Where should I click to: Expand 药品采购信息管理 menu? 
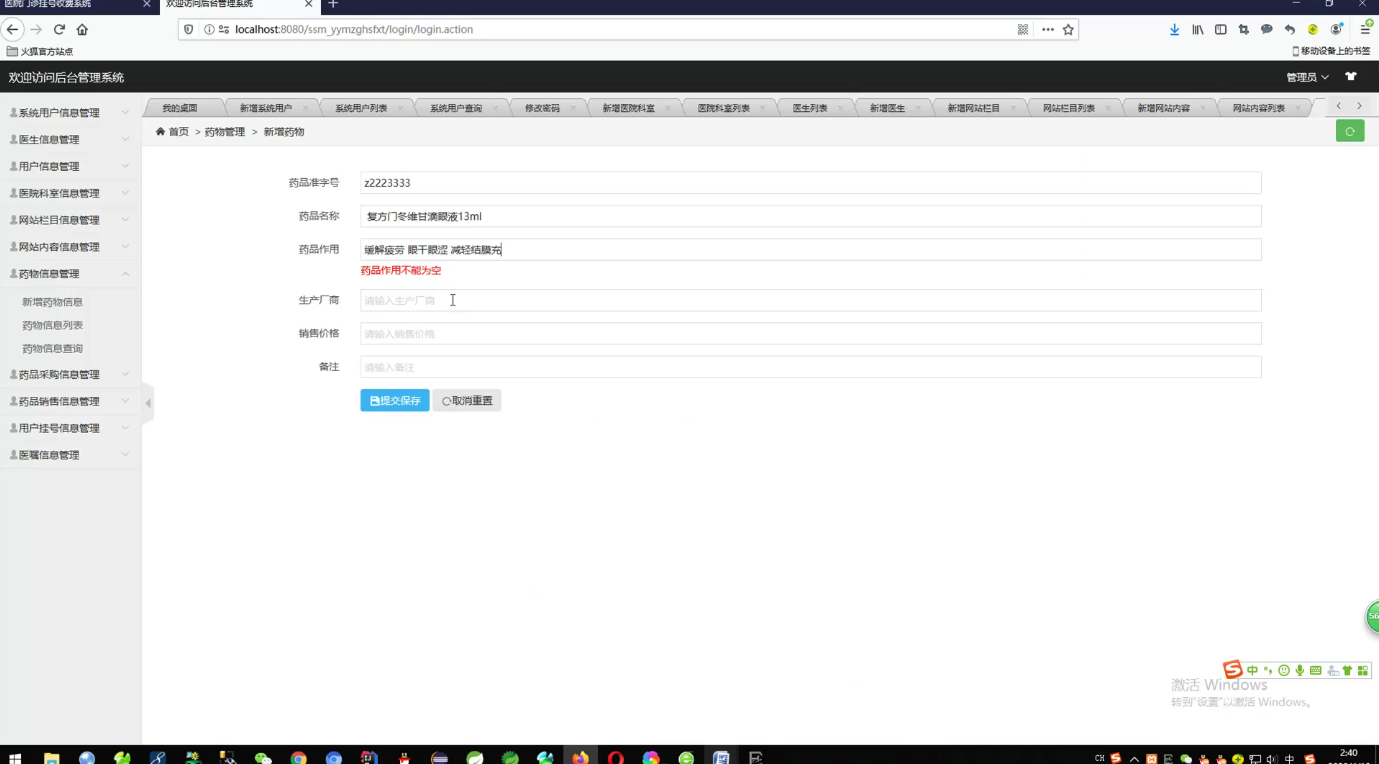pyautogui.click(x=70, y=375)
